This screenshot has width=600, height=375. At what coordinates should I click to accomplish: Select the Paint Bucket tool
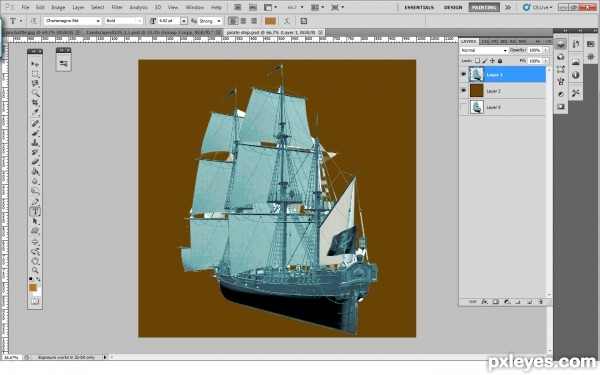[x=35, y=171]
